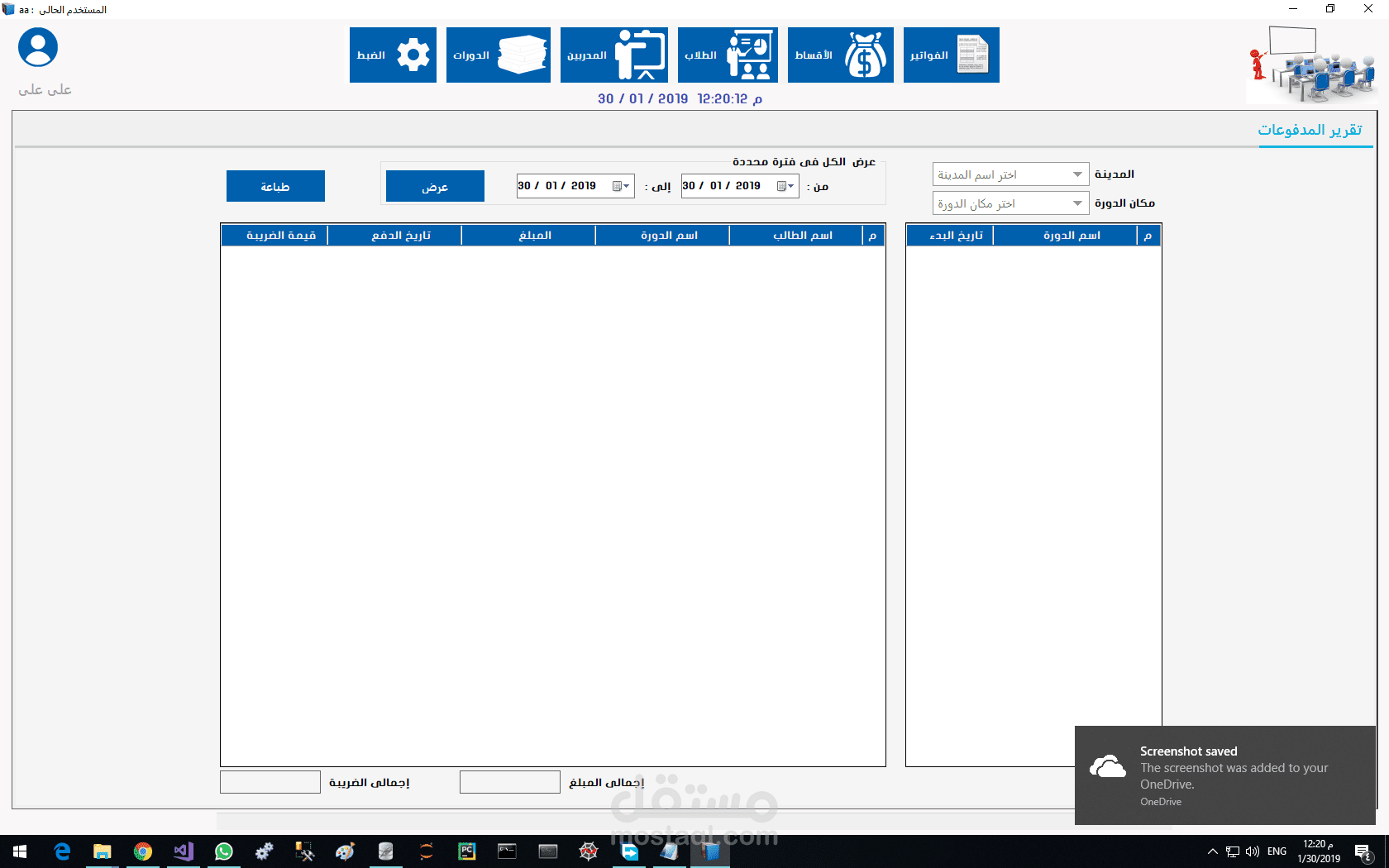1389x868 pixels.
Task: Open the الطلاب students button
Action: (728, 55)
